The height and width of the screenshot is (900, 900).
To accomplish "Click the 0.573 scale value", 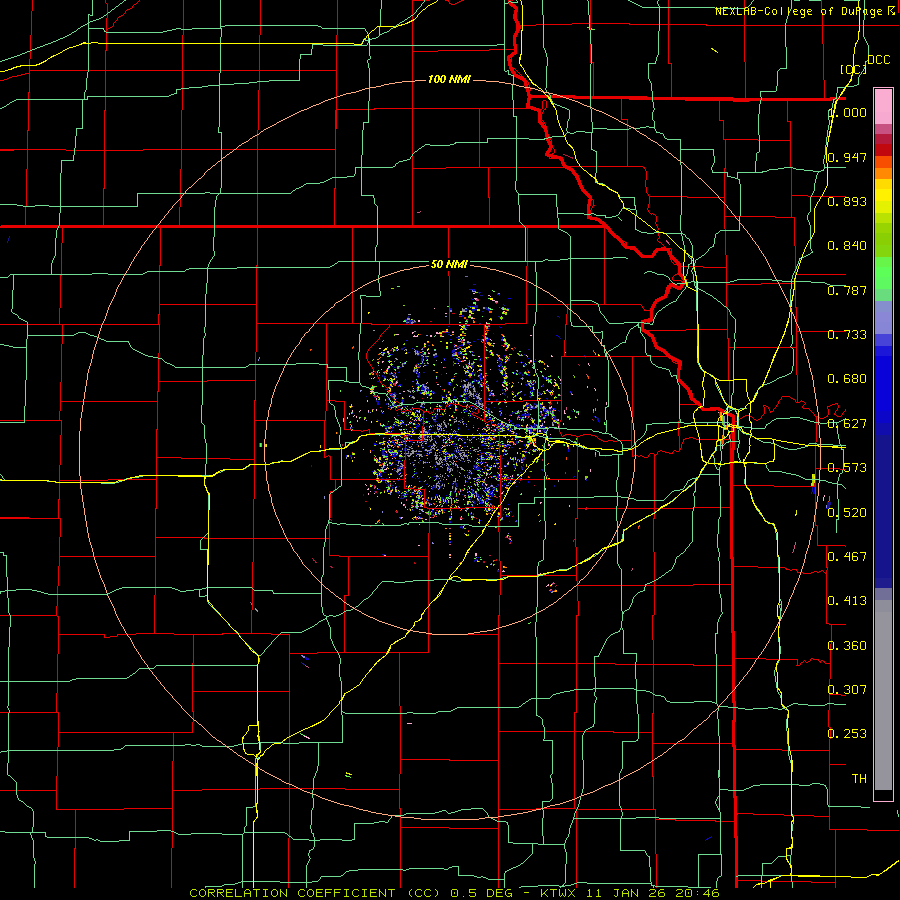I will 847,468.
